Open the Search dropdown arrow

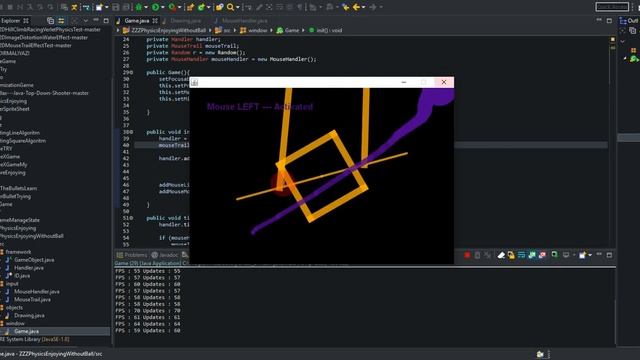pyautogui.click(x=238, y=7)
